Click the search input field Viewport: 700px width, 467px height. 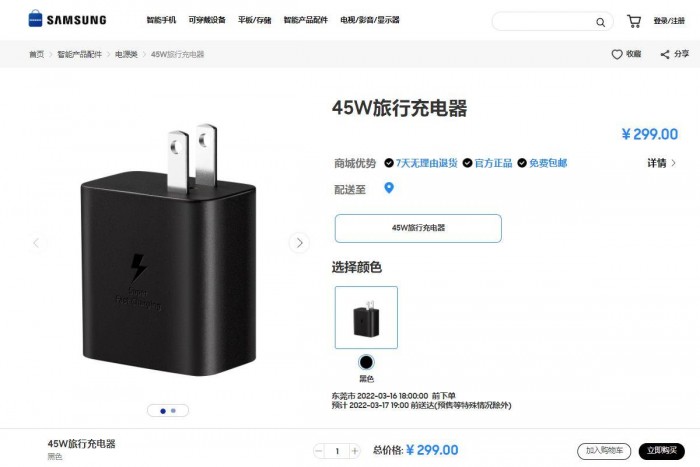[545, 21]
